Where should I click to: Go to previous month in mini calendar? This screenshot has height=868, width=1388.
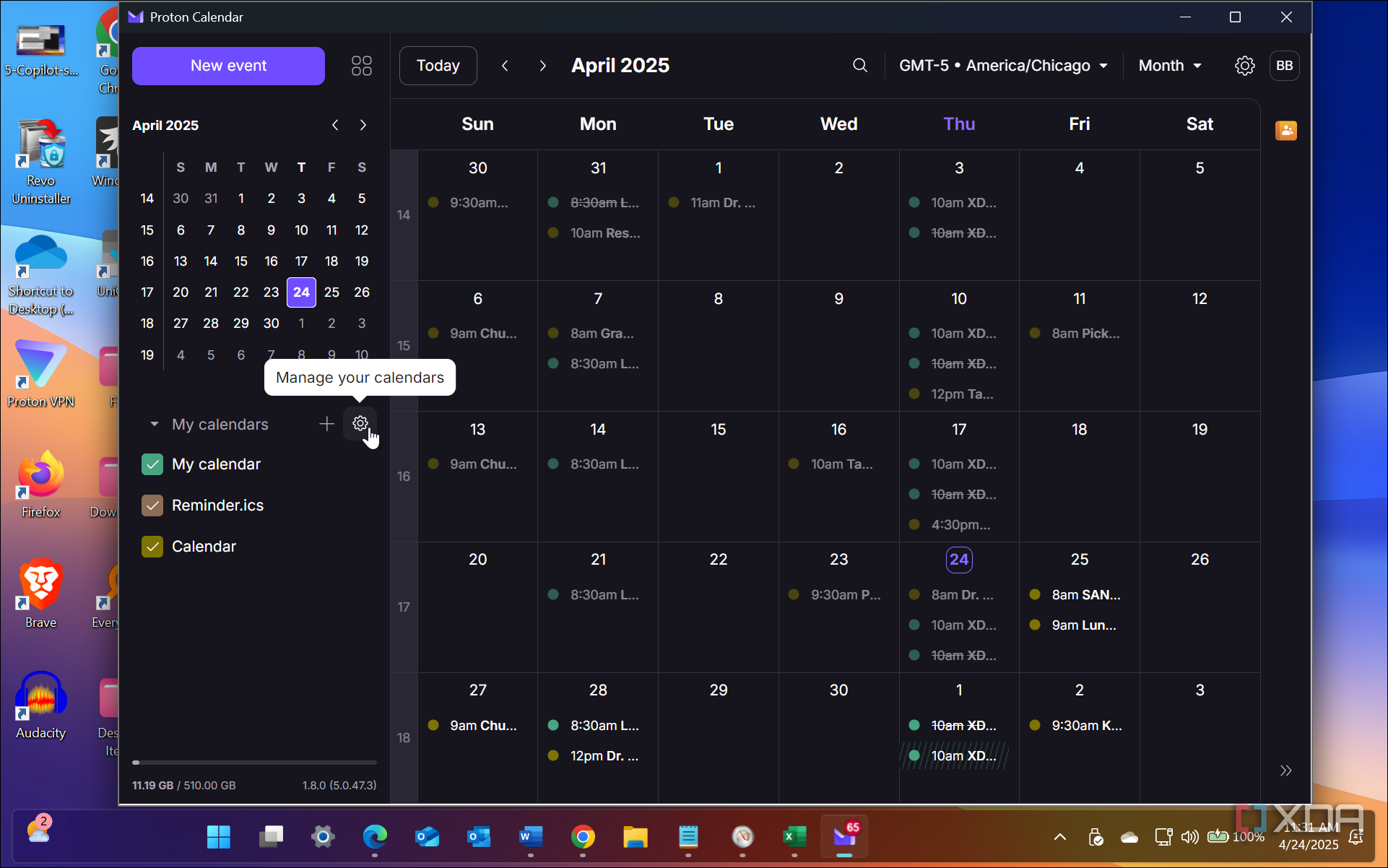coord(335,125)
